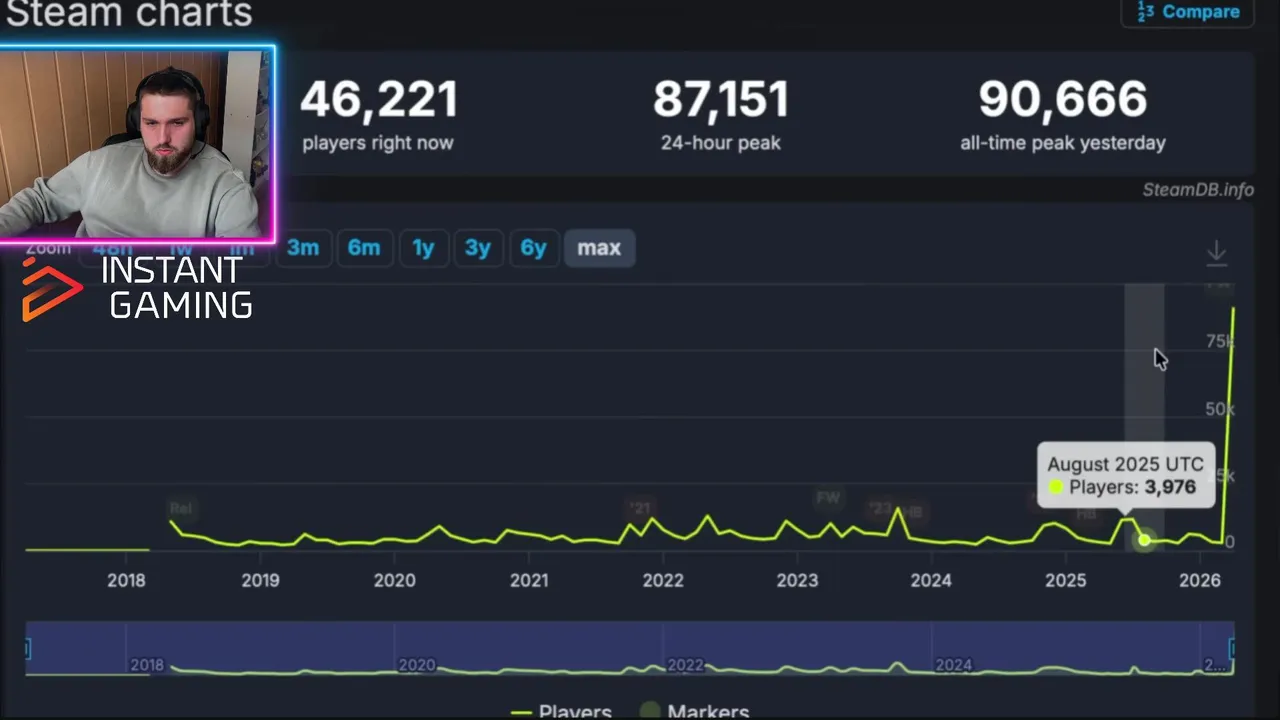Click the 2025 x-axis label
Viewport: 1280px width, 720px height.
pyautogui.click(x=1066, y=580)
